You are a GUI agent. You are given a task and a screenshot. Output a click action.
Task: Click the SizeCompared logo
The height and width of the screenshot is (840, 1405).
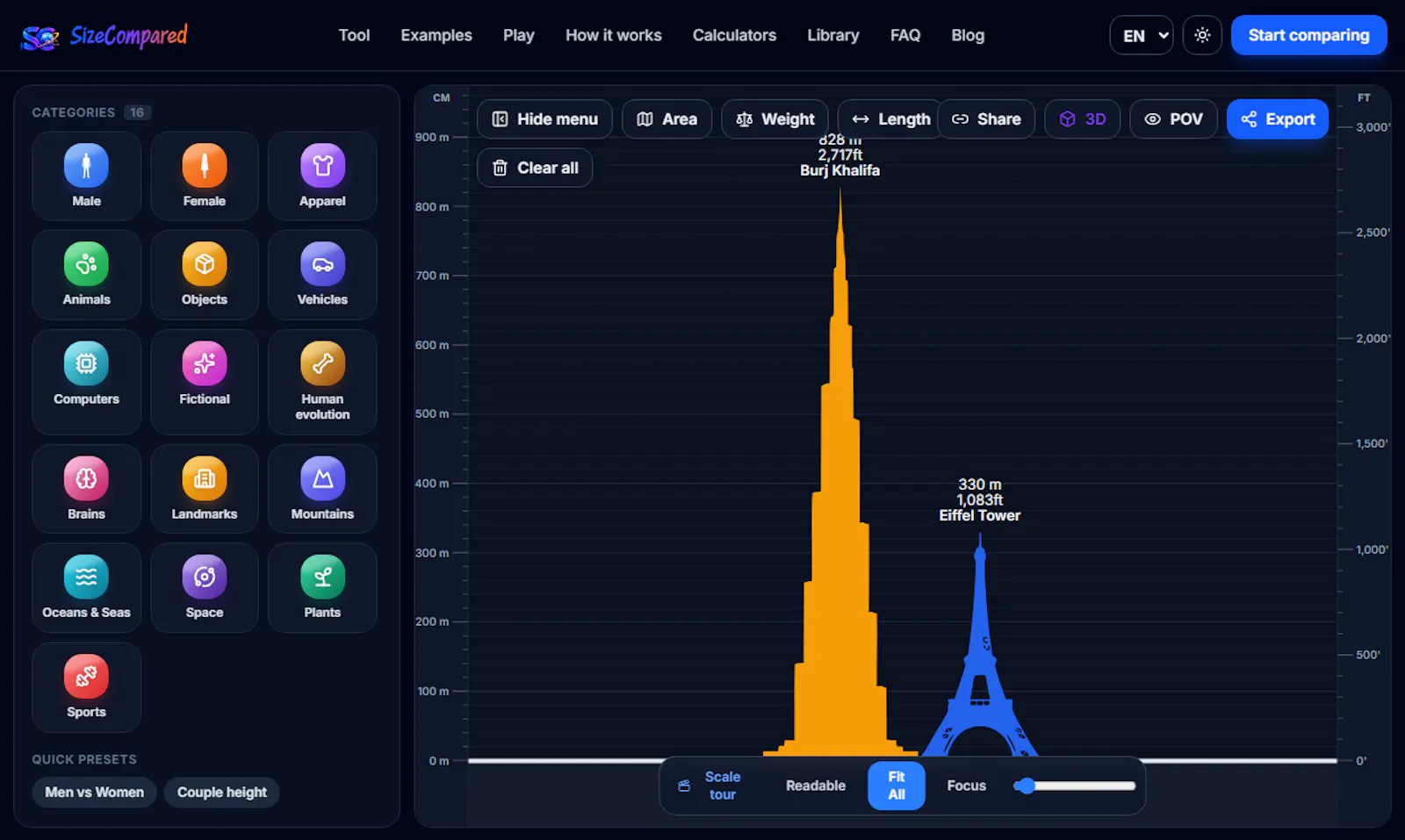(x=104, y=36)
